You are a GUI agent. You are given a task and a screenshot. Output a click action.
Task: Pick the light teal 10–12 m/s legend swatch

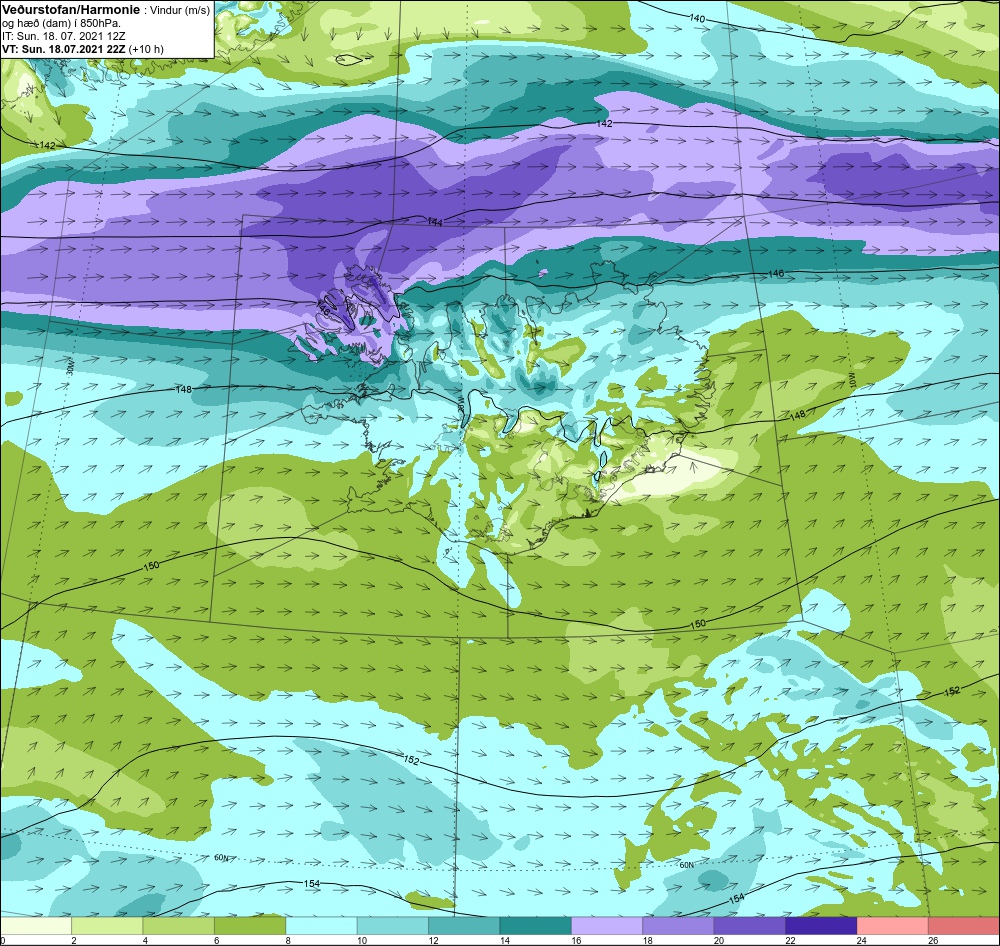tap(393, 925)
